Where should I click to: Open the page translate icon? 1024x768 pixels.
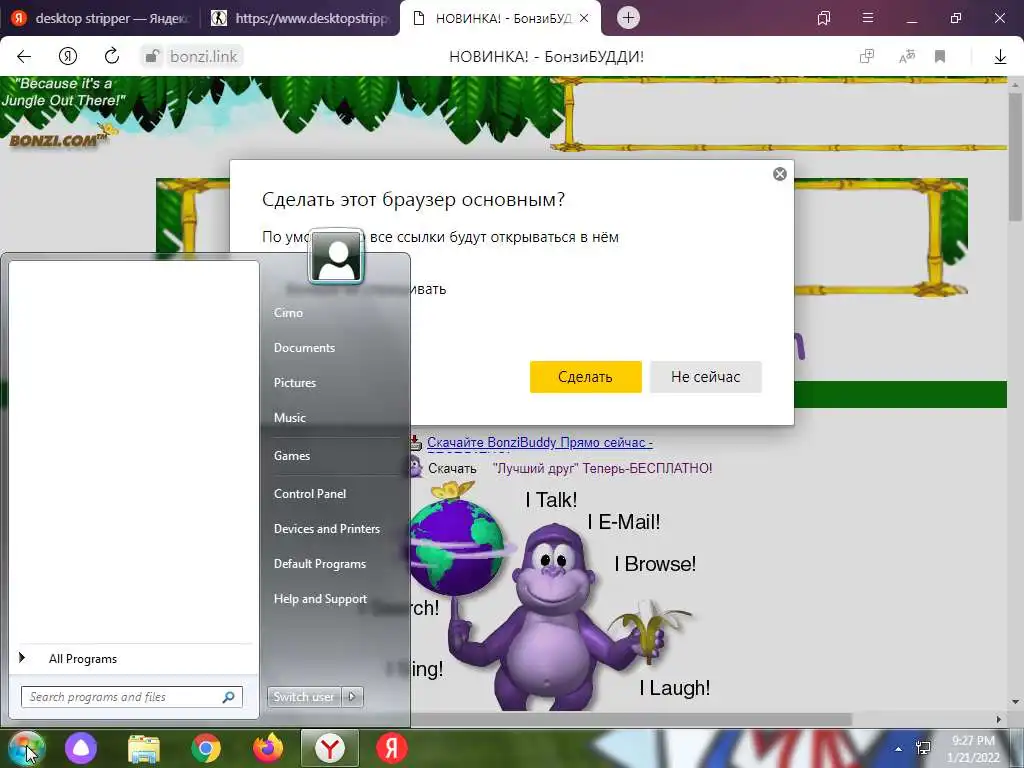907,56
